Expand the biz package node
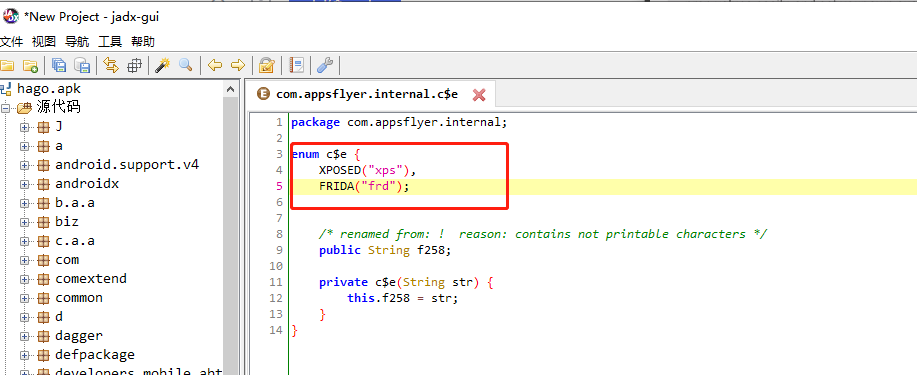Image resolution: width=917 pixels, height=375 pixels. click(24, 222)
